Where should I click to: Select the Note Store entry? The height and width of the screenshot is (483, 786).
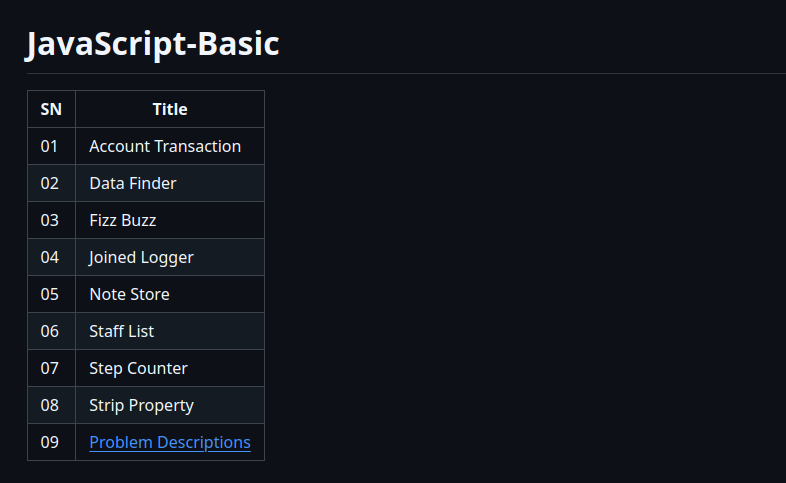(x=129, y=294)
